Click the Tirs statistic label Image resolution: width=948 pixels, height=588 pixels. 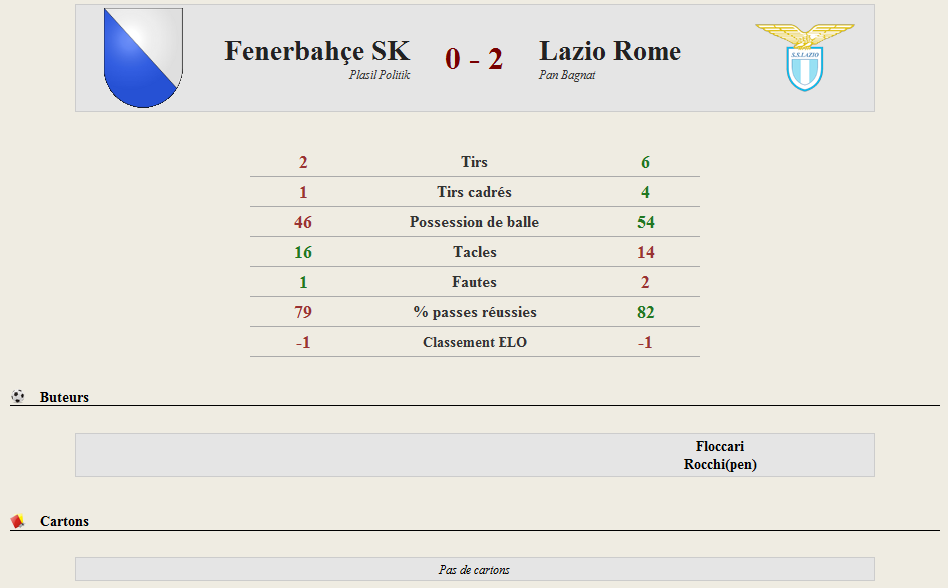(x=475, y=162)
